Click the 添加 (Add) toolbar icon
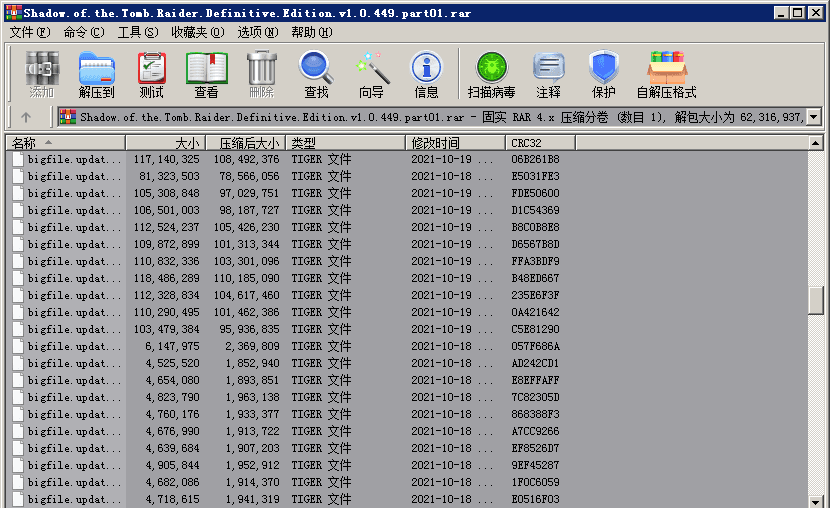Image resolution: width=830 pixels, height=508 pixels. (x=42, y=74)
